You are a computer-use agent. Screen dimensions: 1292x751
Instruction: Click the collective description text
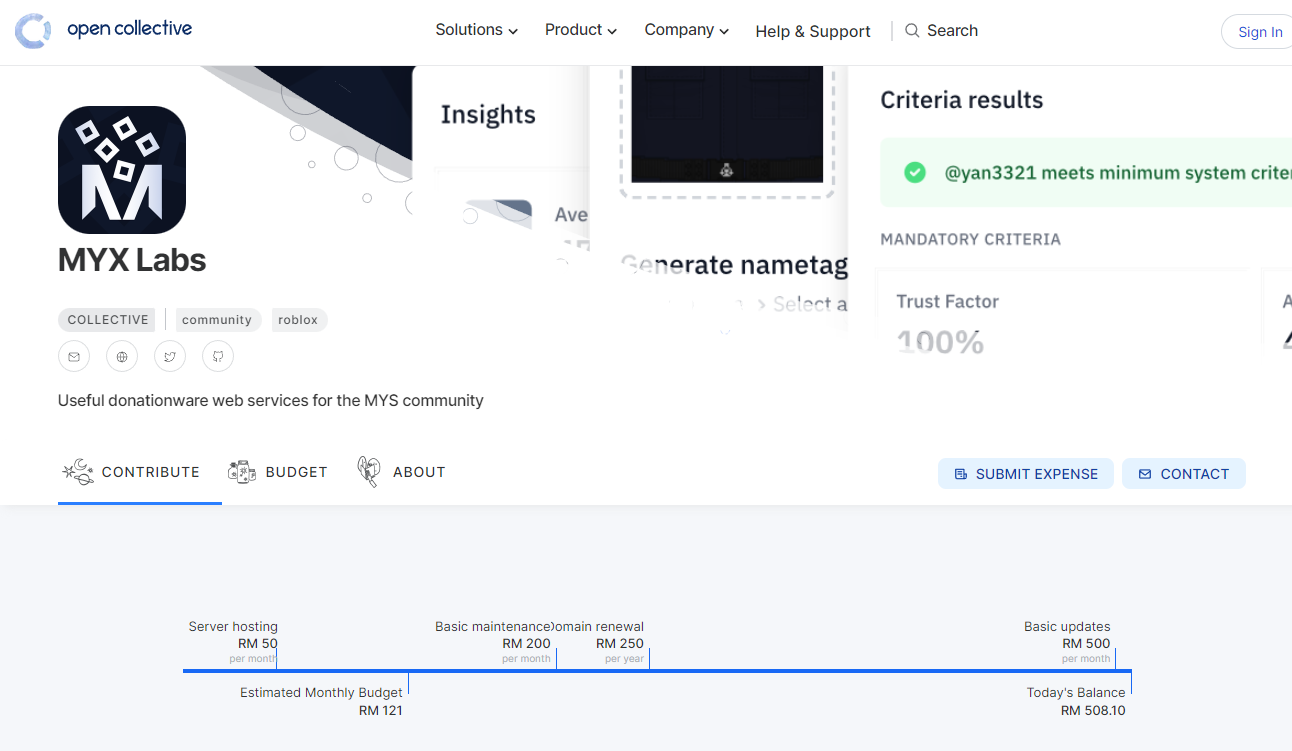click(x=271, y=400)
